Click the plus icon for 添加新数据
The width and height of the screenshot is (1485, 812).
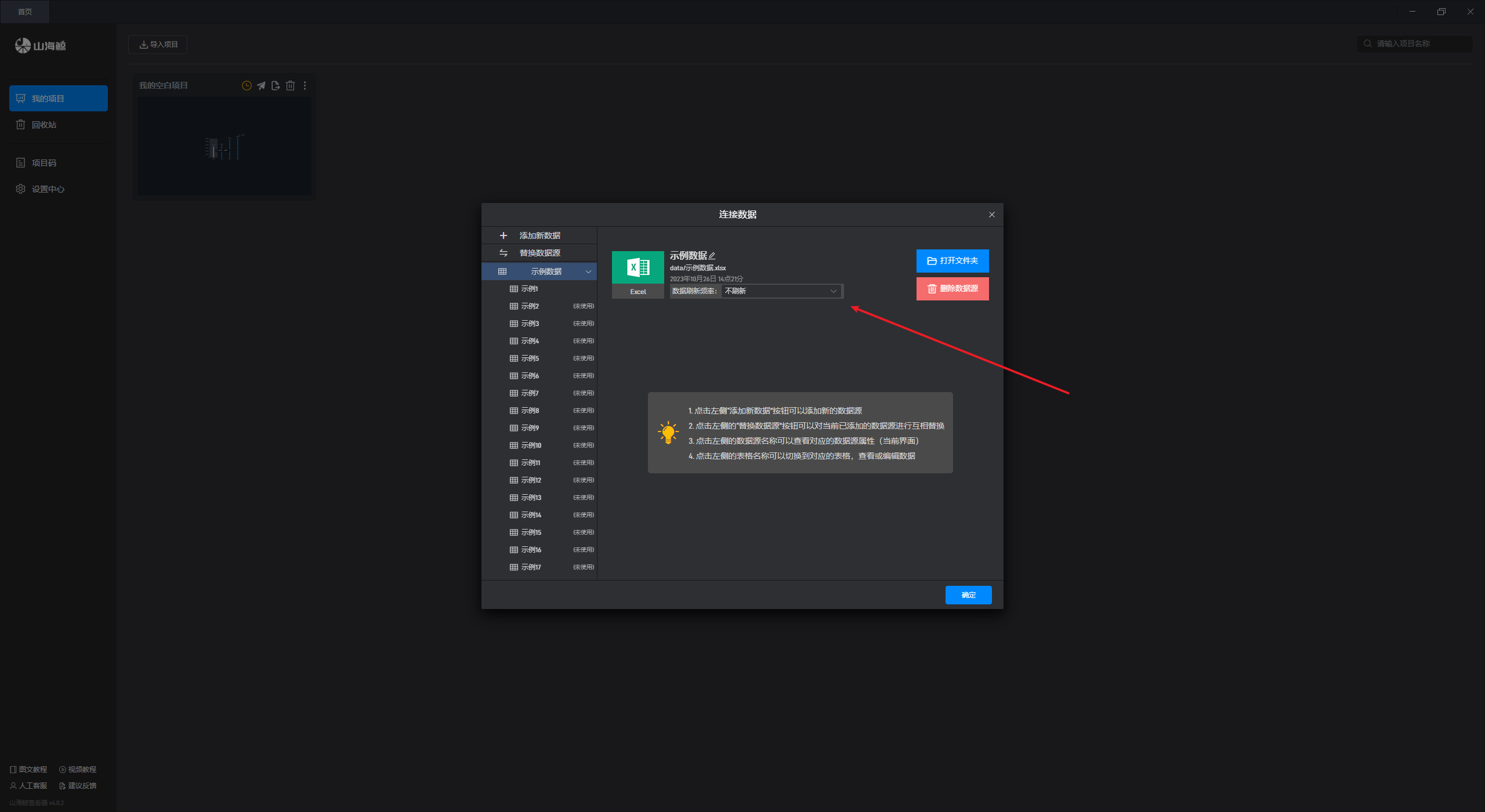tap(503, 235)
